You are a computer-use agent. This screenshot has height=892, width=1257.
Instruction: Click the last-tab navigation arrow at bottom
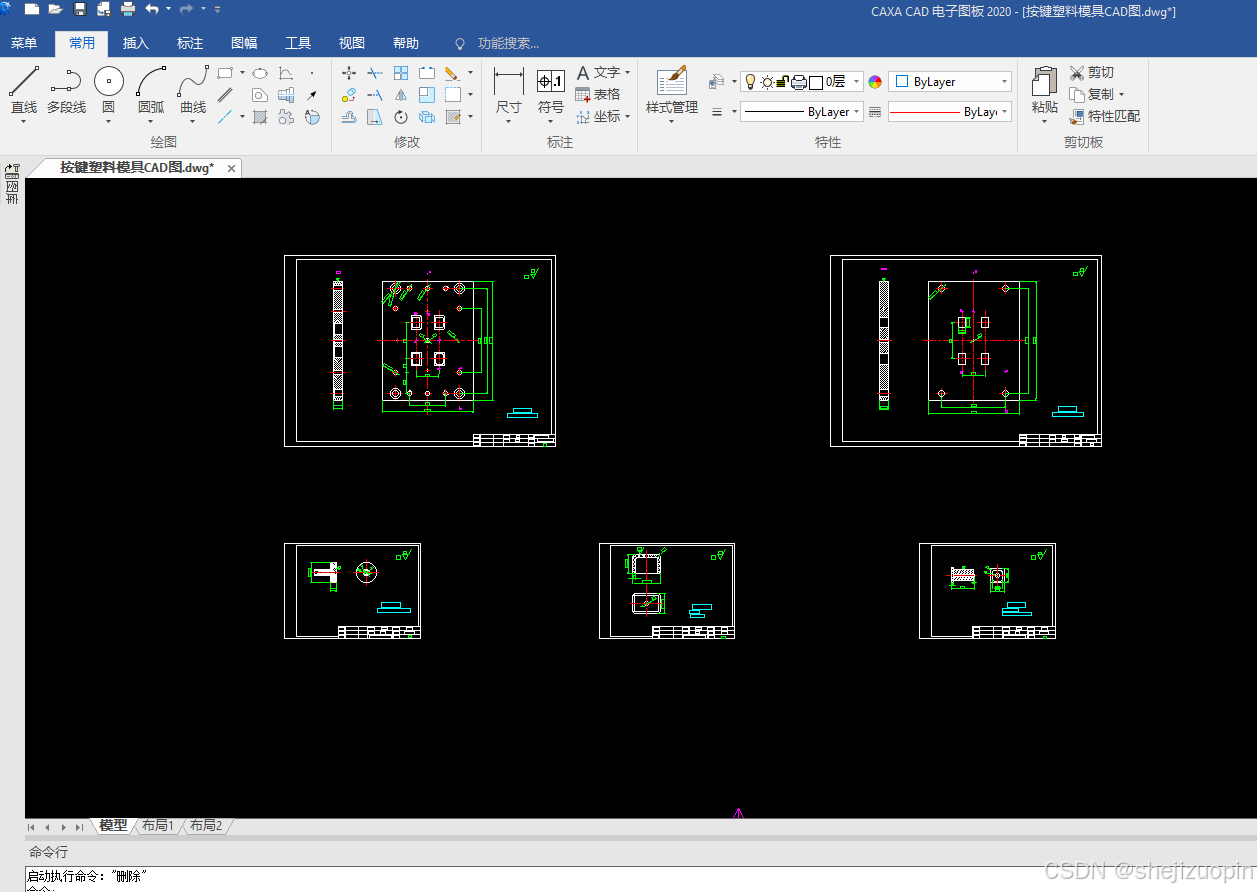pyautogui.click(x=80, y=826)
